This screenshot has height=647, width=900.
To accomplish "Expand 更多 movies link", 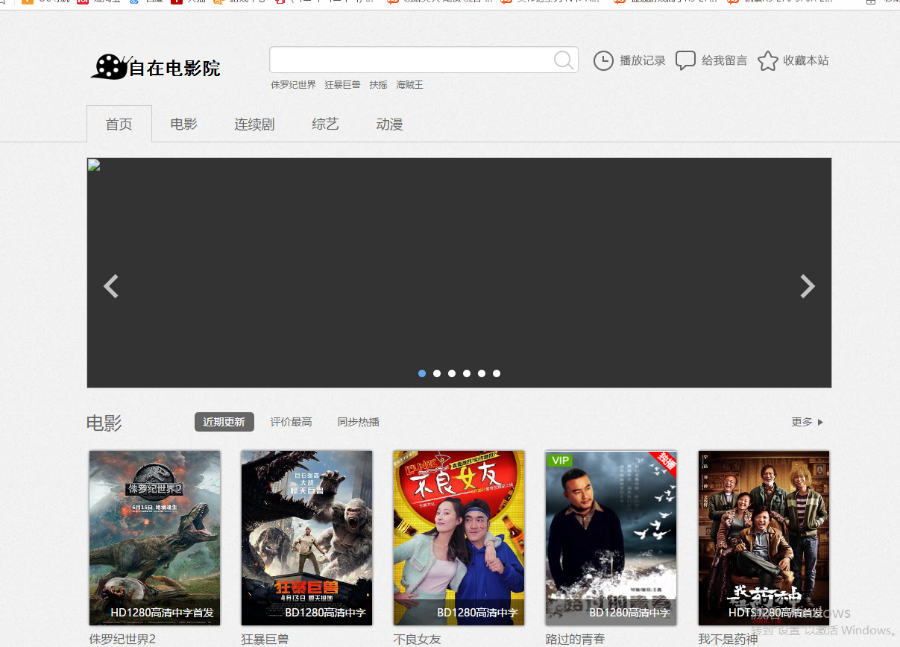I will [807, 422].
